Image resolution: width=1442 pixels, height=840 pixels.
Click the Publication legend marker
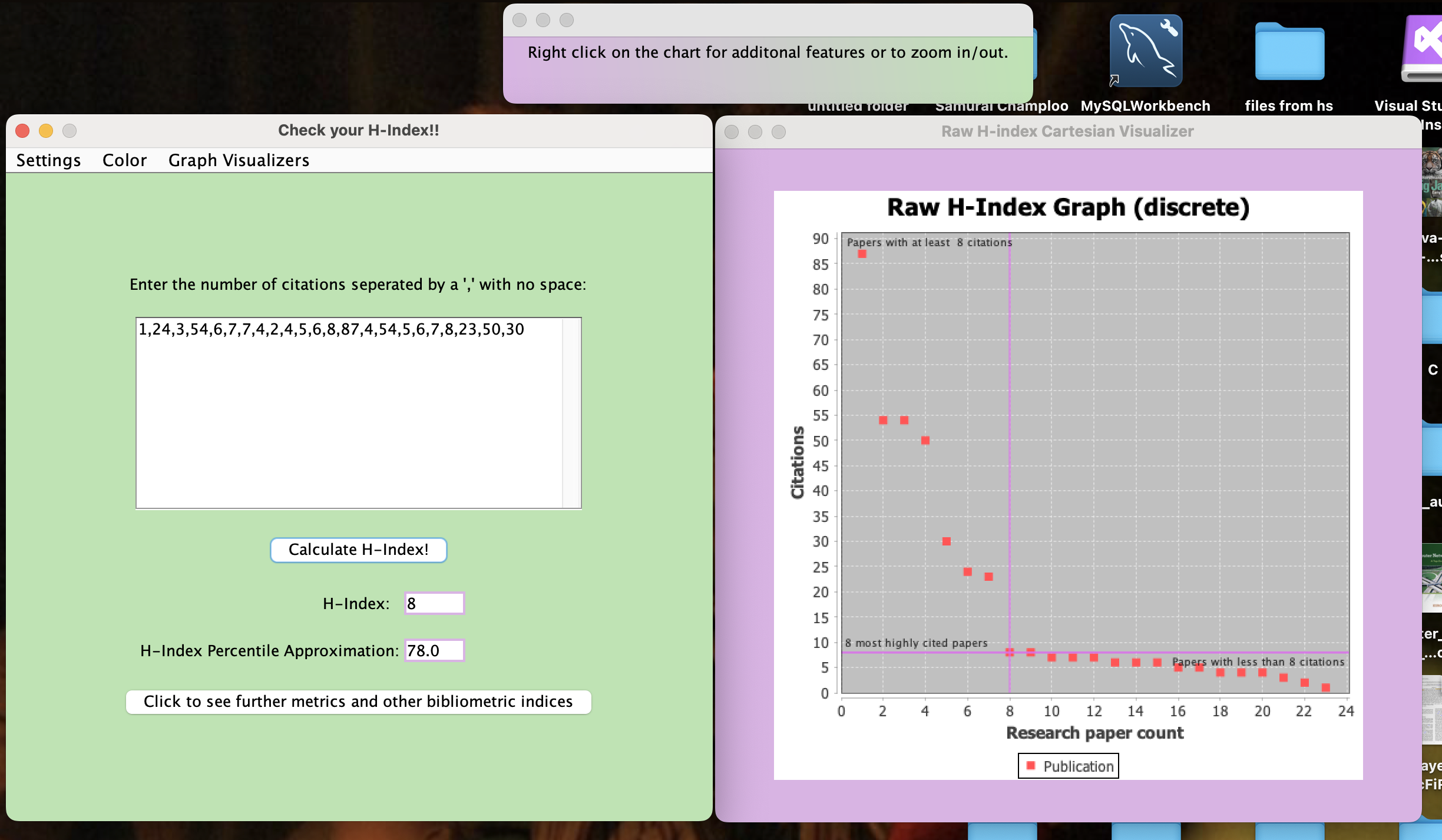pos(1030,765)
